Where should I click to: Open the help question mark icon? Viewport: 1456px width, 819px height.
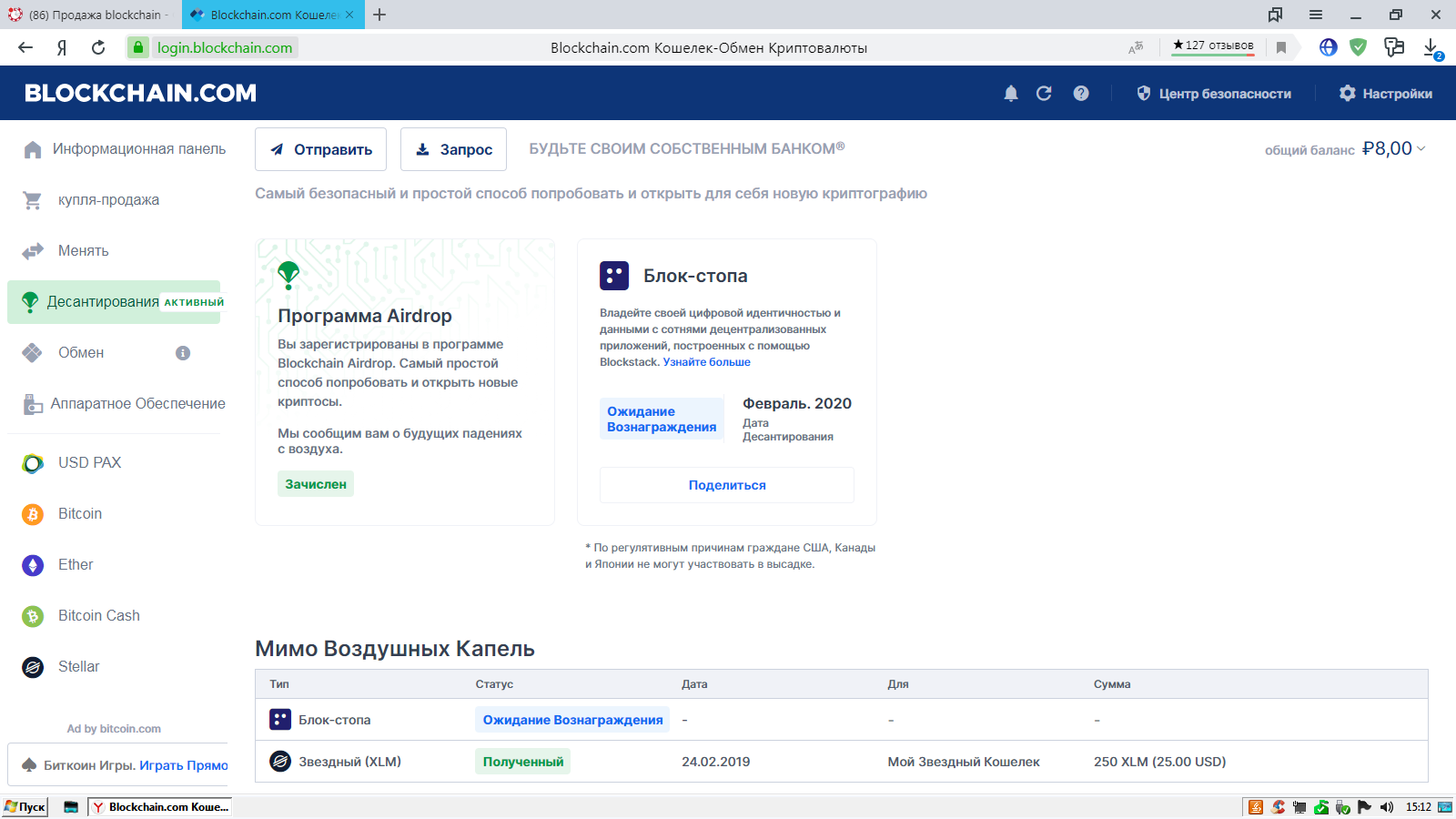click(x=1081, y=93)
